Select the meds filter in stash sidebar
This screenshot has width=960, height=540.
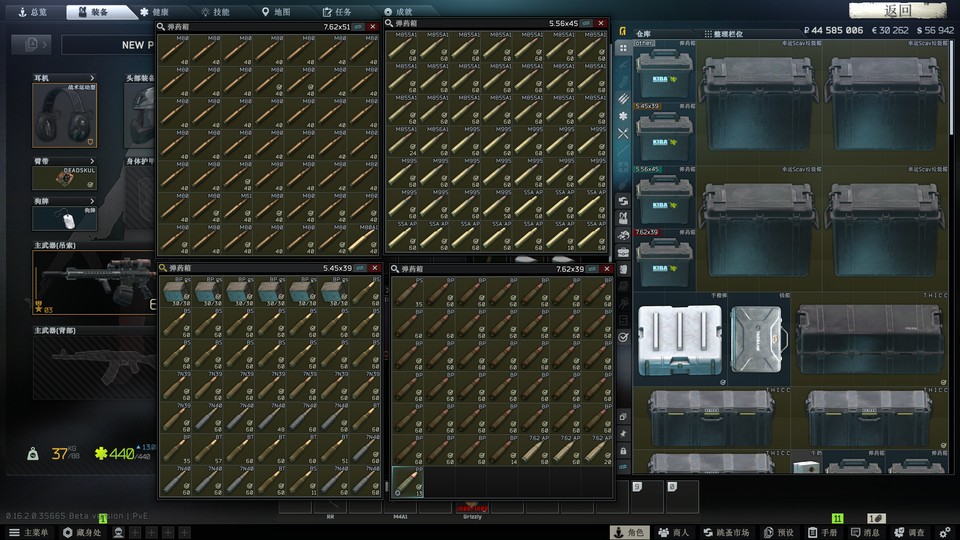[x=623, y=116]
